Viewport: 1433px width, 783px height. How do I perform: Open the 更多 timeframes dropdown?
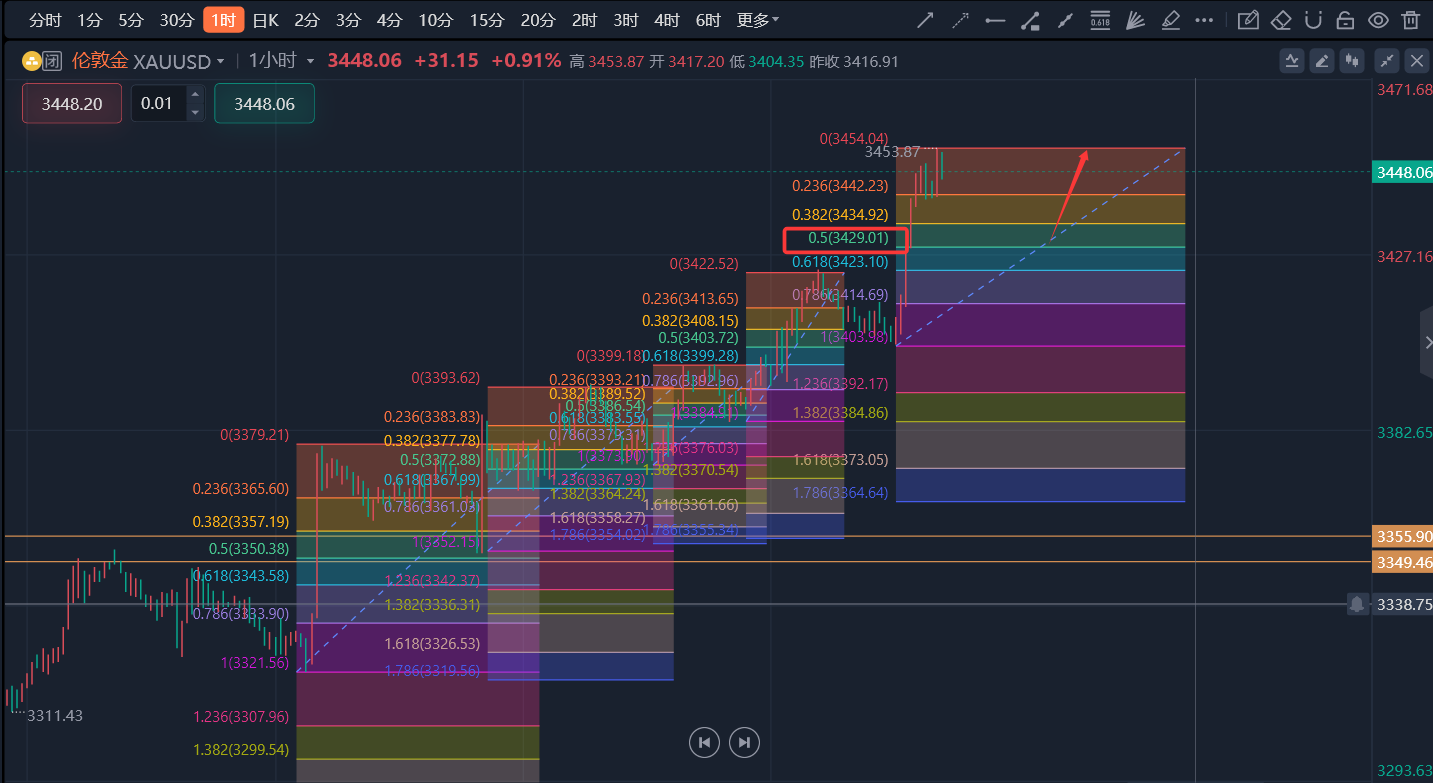click(758, 20)
